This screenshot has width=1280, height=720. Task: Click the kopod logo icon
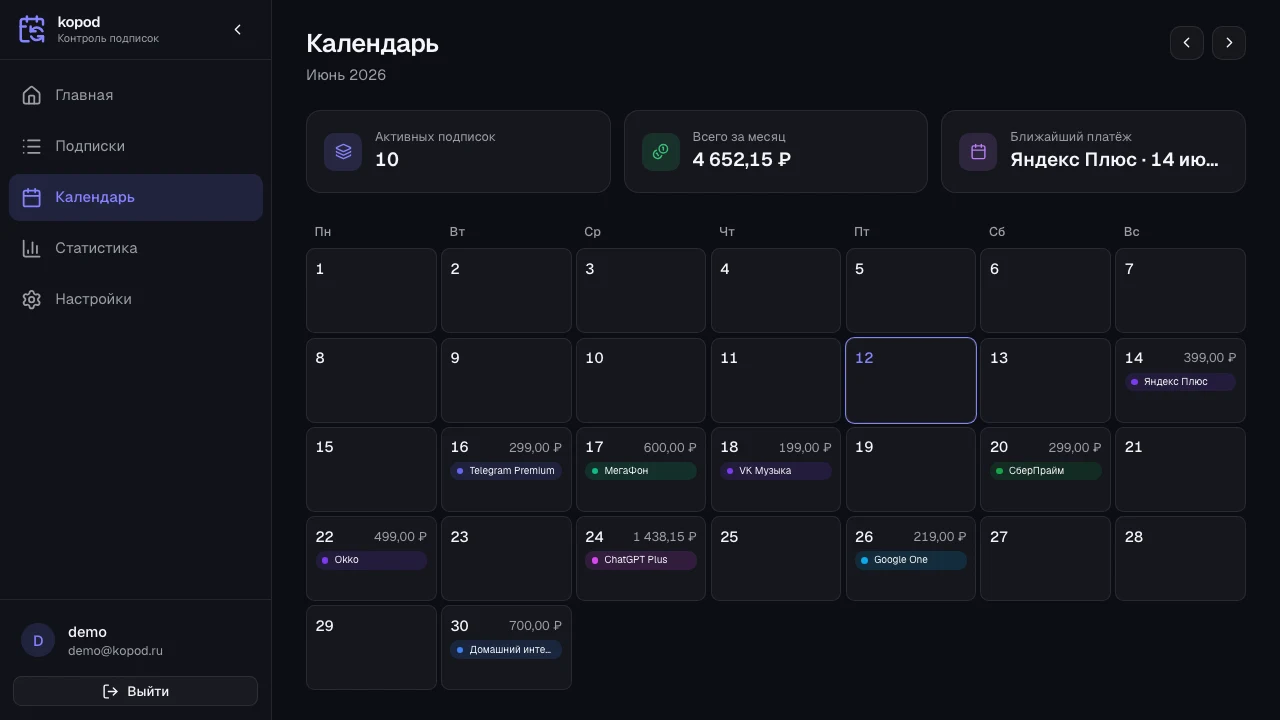[x=32, y=29]
